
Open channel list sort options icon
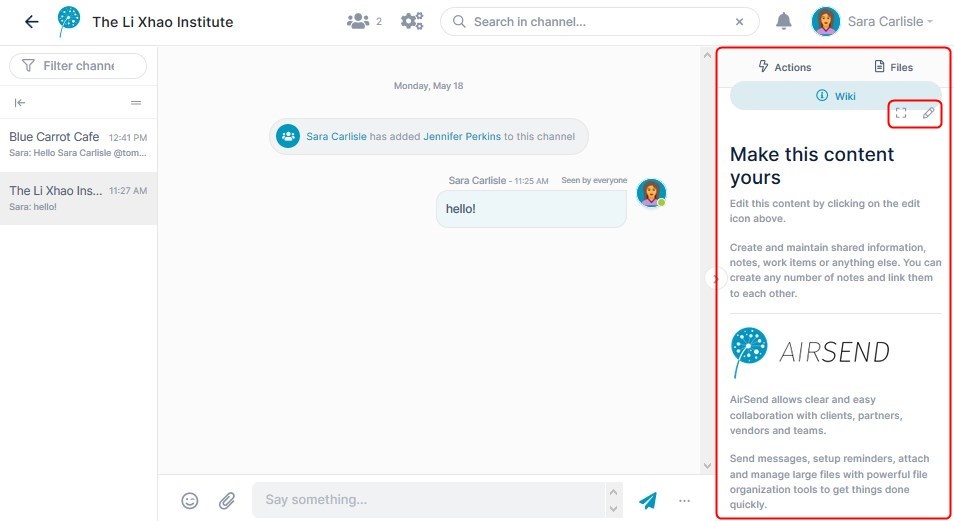136,103
